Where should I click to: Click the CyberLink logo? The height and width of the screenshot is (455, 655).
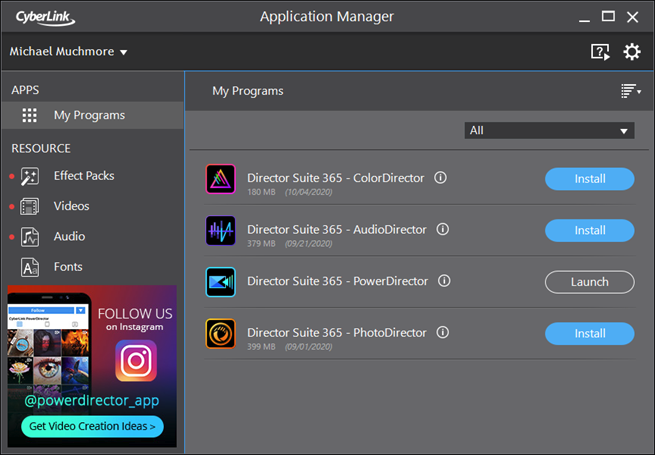click(45, 18)
